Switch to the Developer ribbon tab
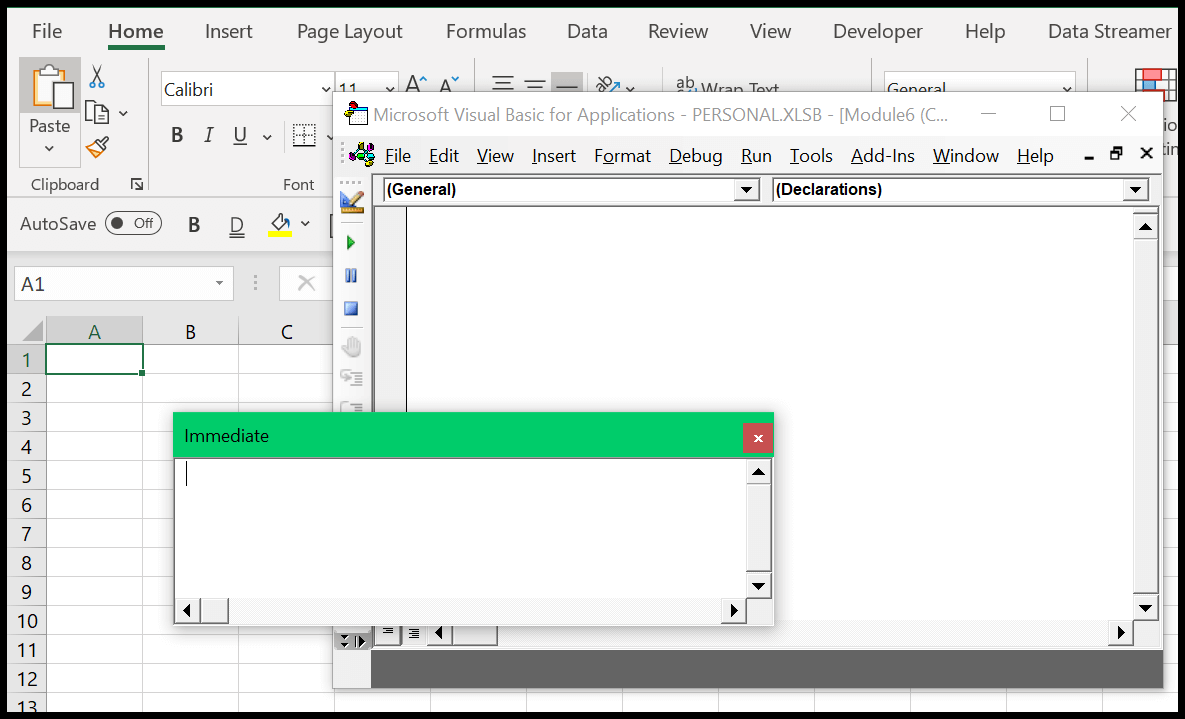 (x=877, y=31)
